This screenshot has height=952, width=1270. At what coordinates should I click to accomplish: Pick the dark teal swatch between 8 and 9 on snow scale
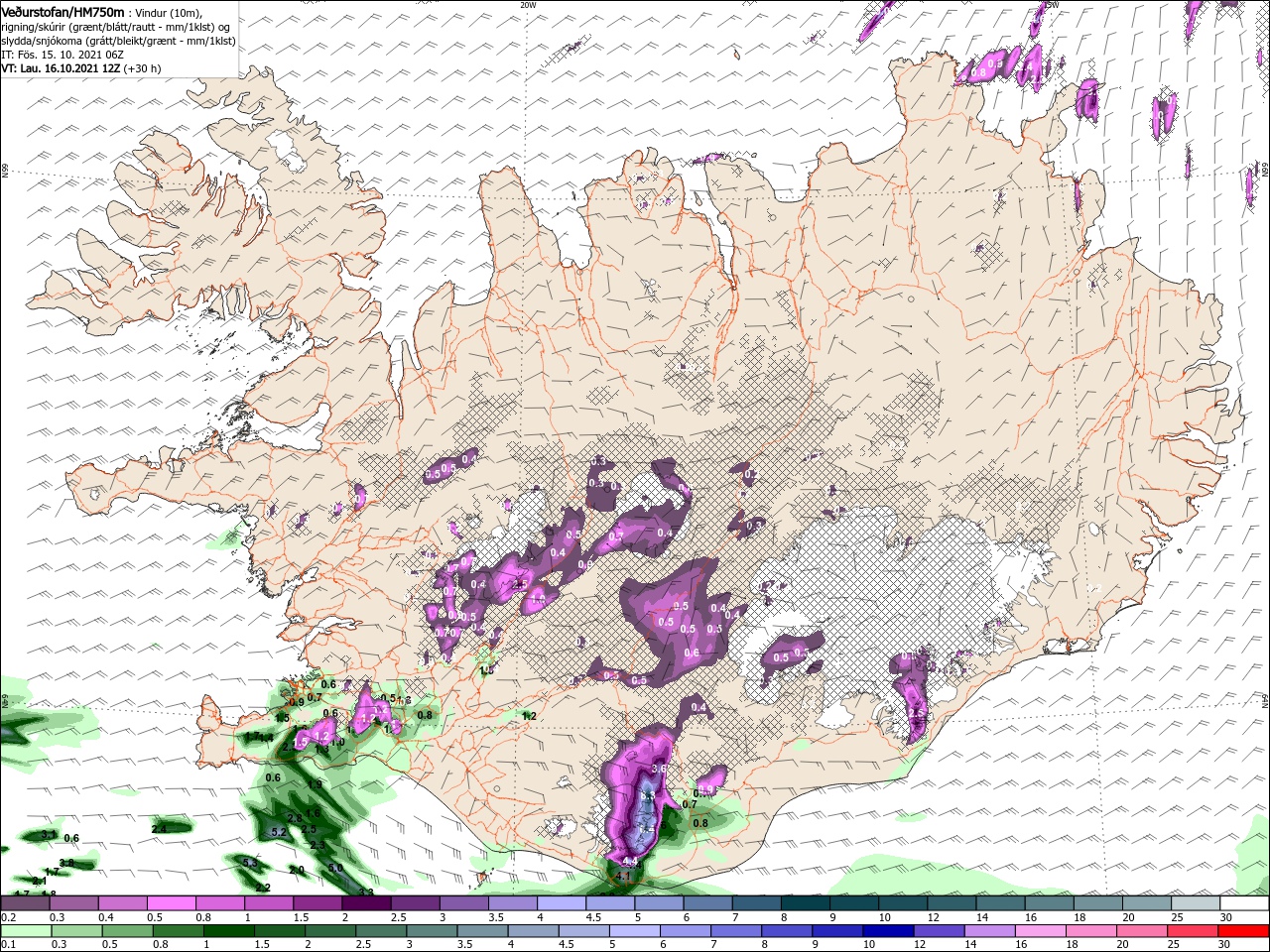[x=806, y=903]
